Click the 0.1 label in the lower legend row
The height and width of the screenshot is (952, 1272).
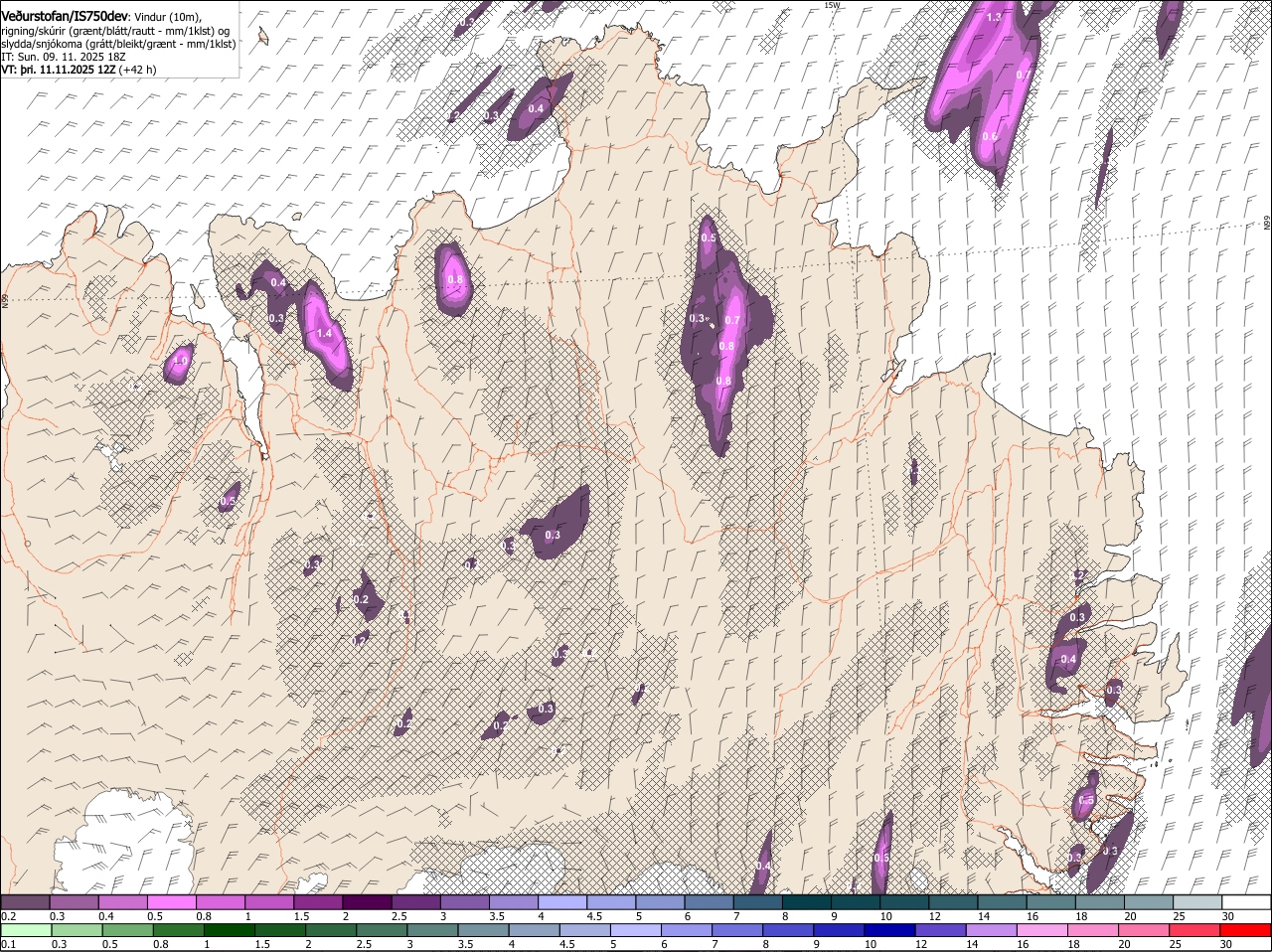8,944
